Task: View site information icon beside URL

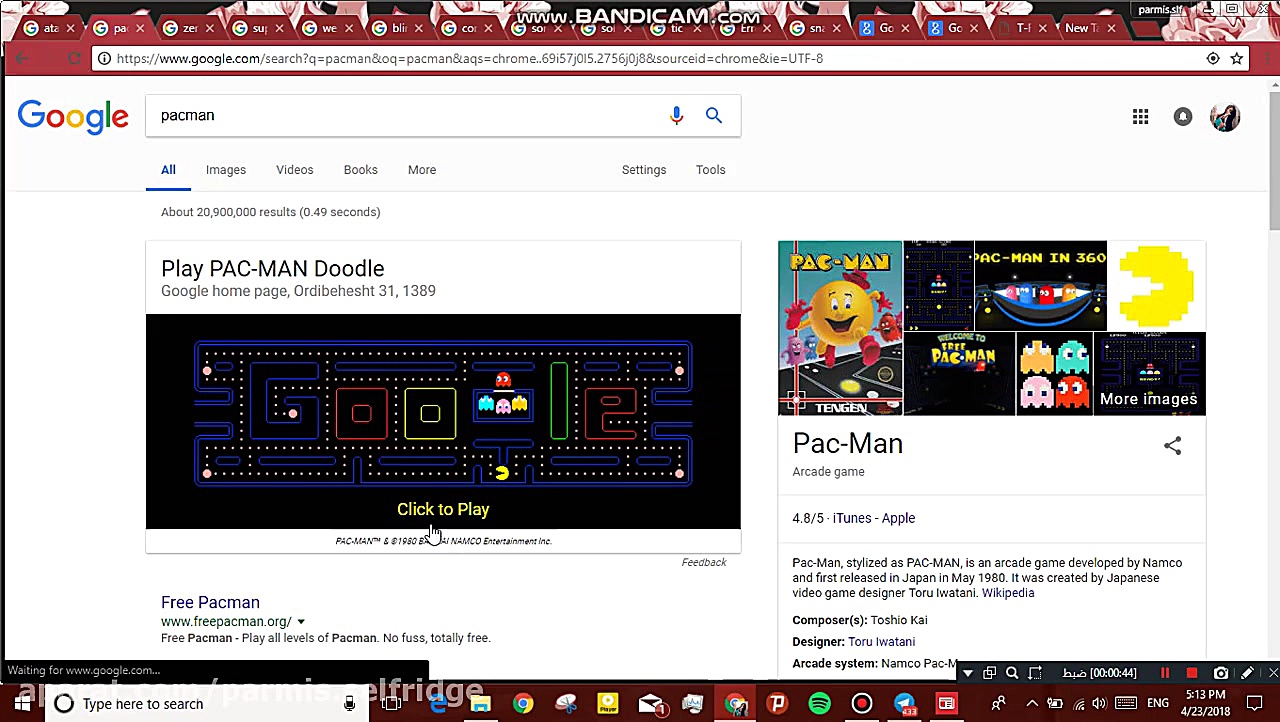Action: tap(104, 58)
